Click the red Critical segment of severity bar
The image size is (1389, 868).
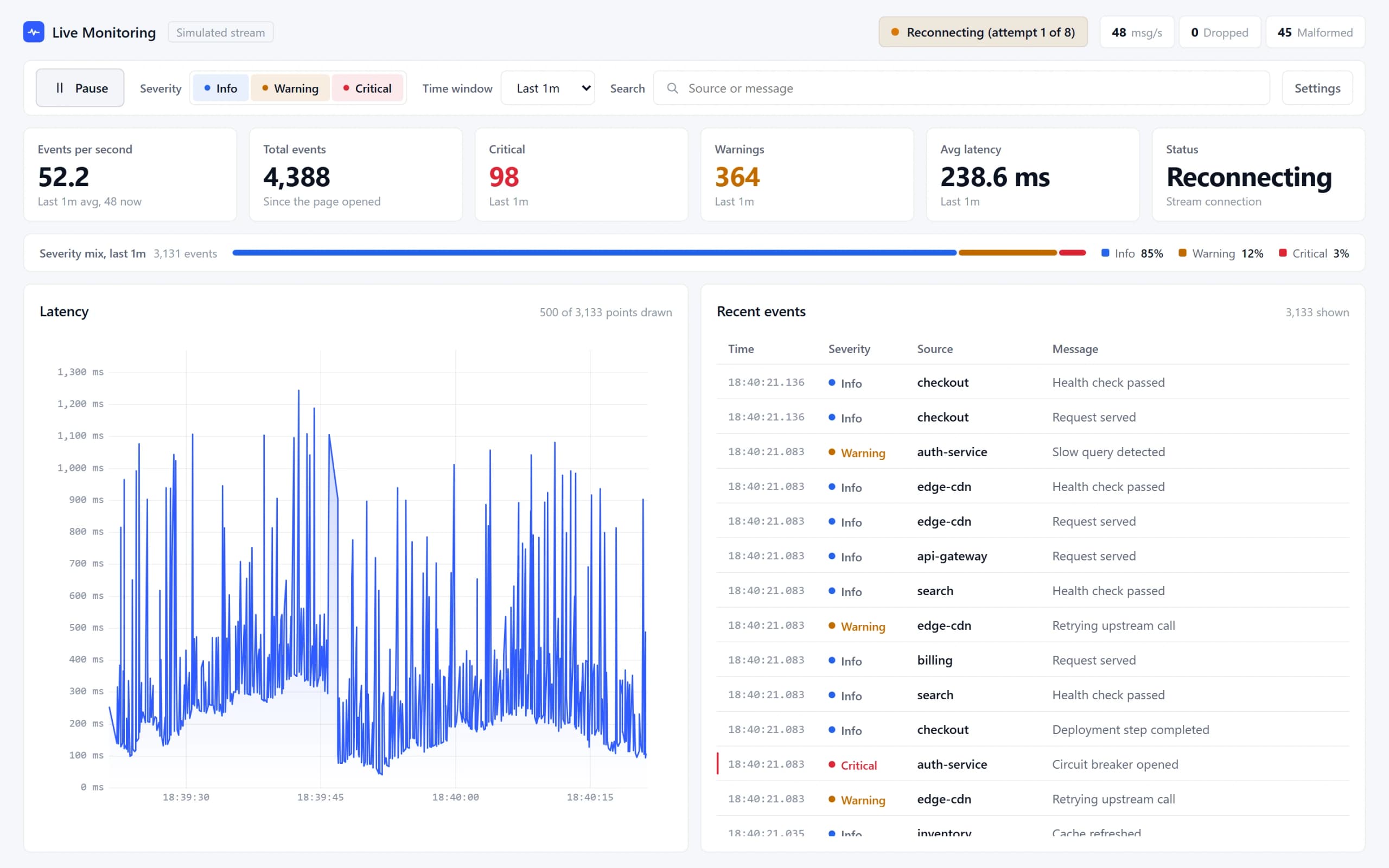pos(1072,253)
